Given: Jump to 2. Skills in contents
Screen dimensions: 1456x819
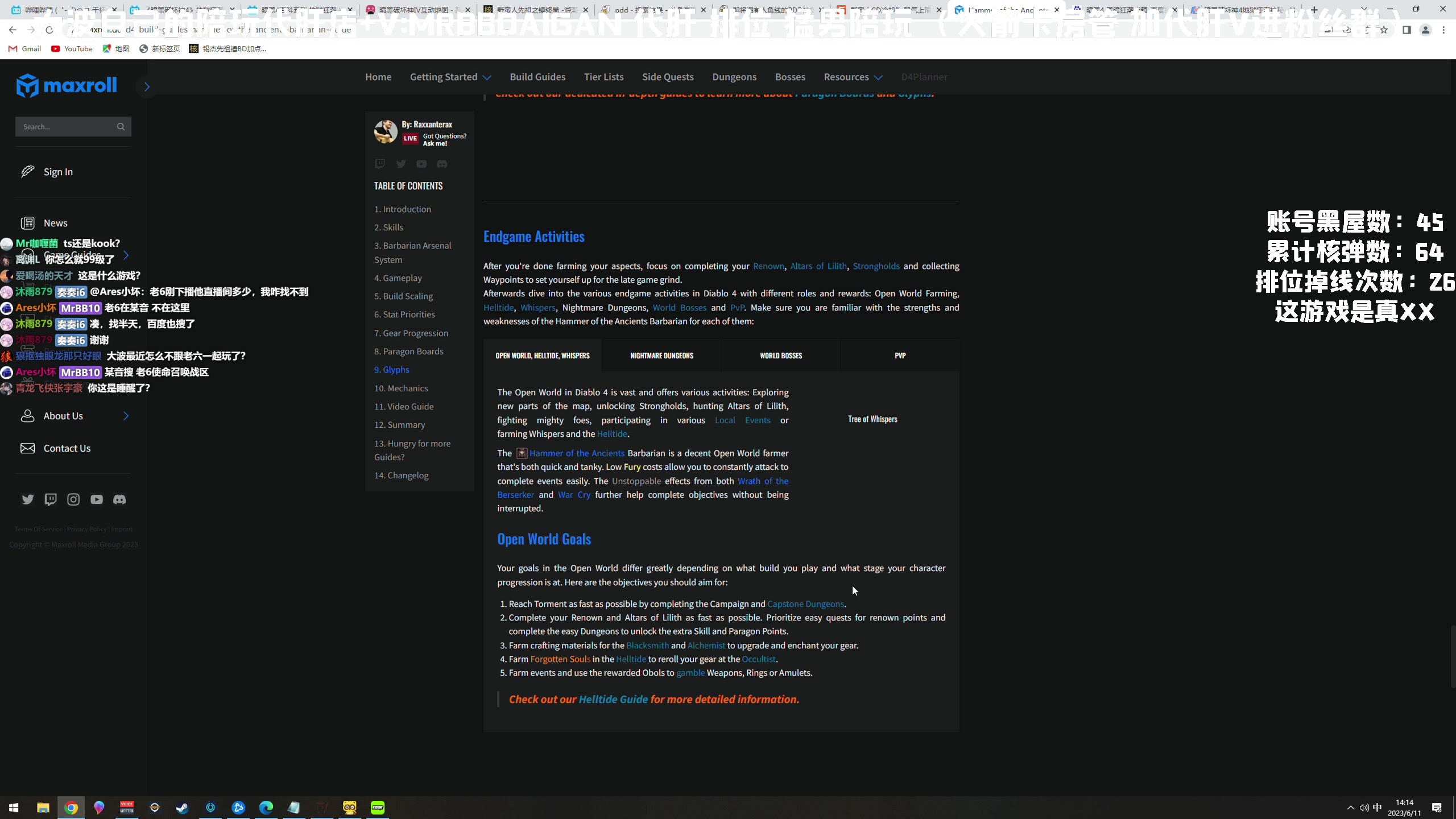Looking at the screenshot, I should (x=388, y=227).
